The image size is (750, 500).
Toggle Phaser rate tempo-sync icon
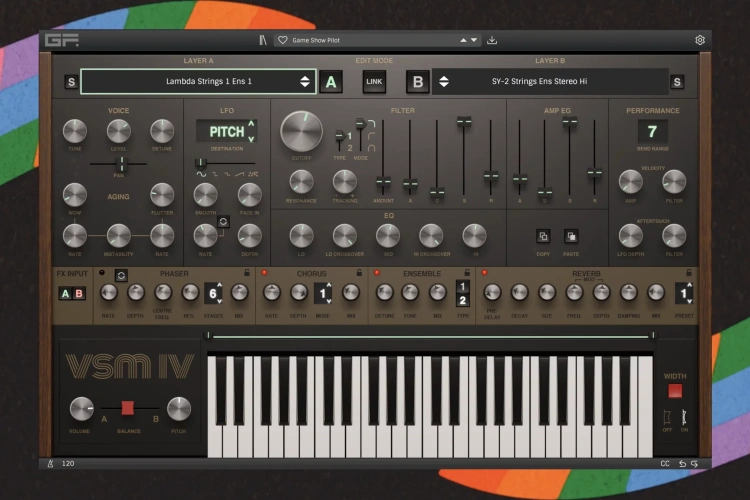(121, 276)
